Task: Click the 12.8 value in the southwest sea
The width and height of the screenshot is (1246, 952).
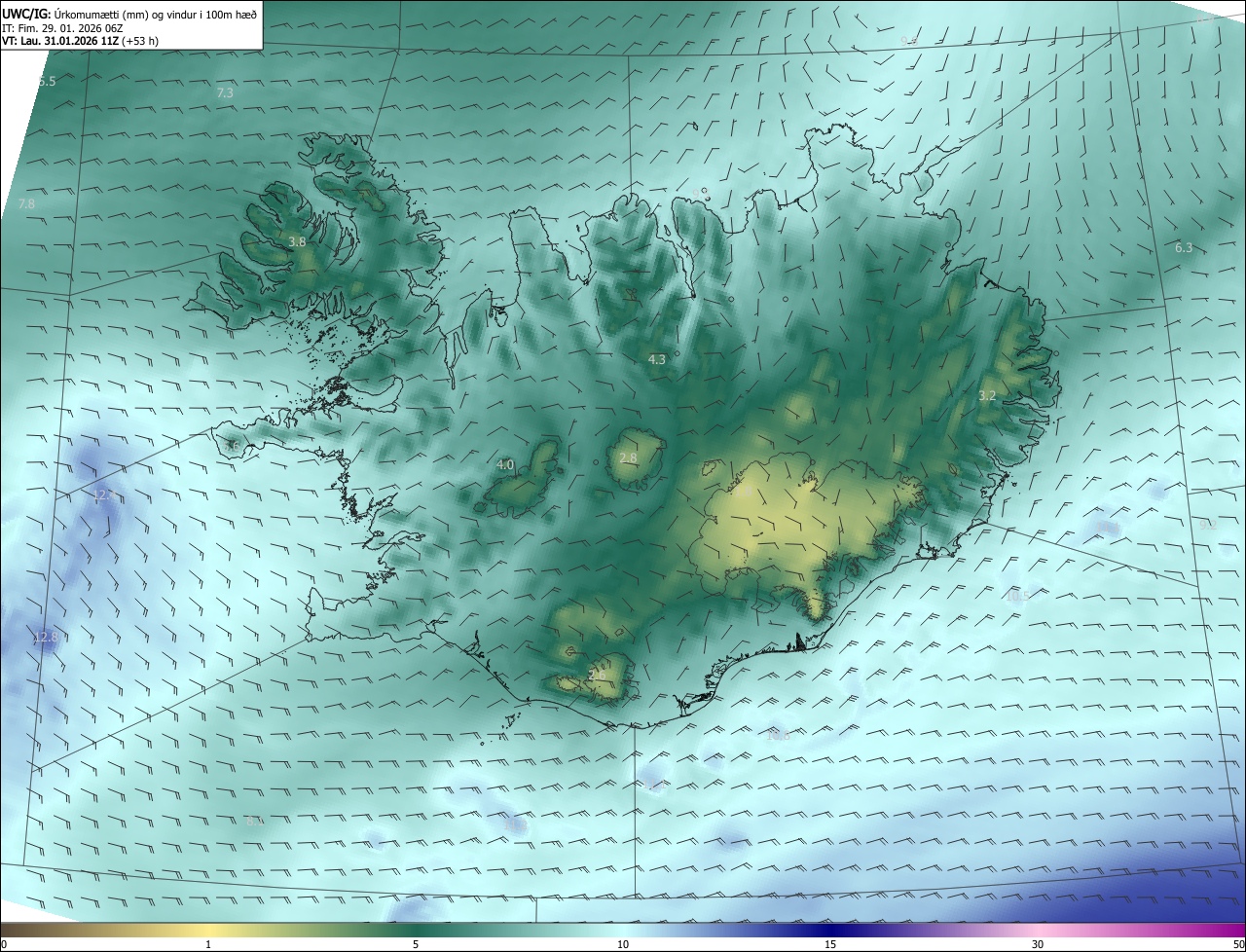Action: 46,638
